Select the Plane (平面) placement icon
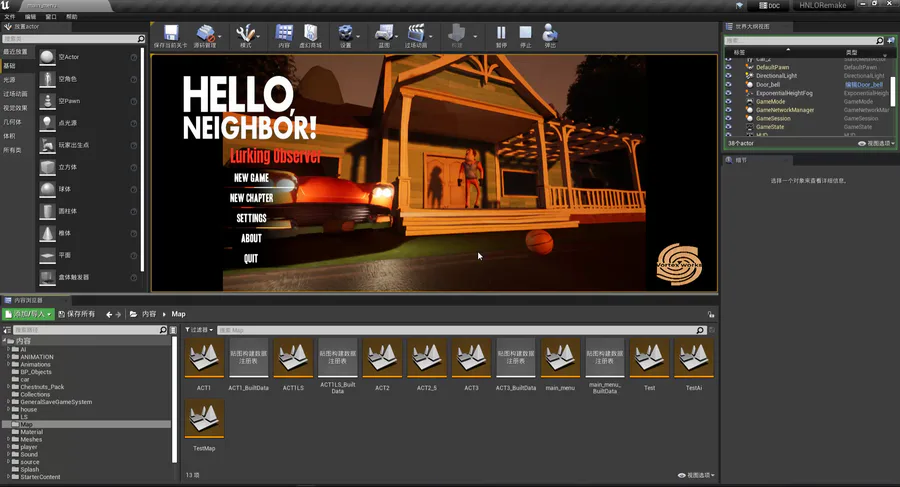 pos(47,255)
